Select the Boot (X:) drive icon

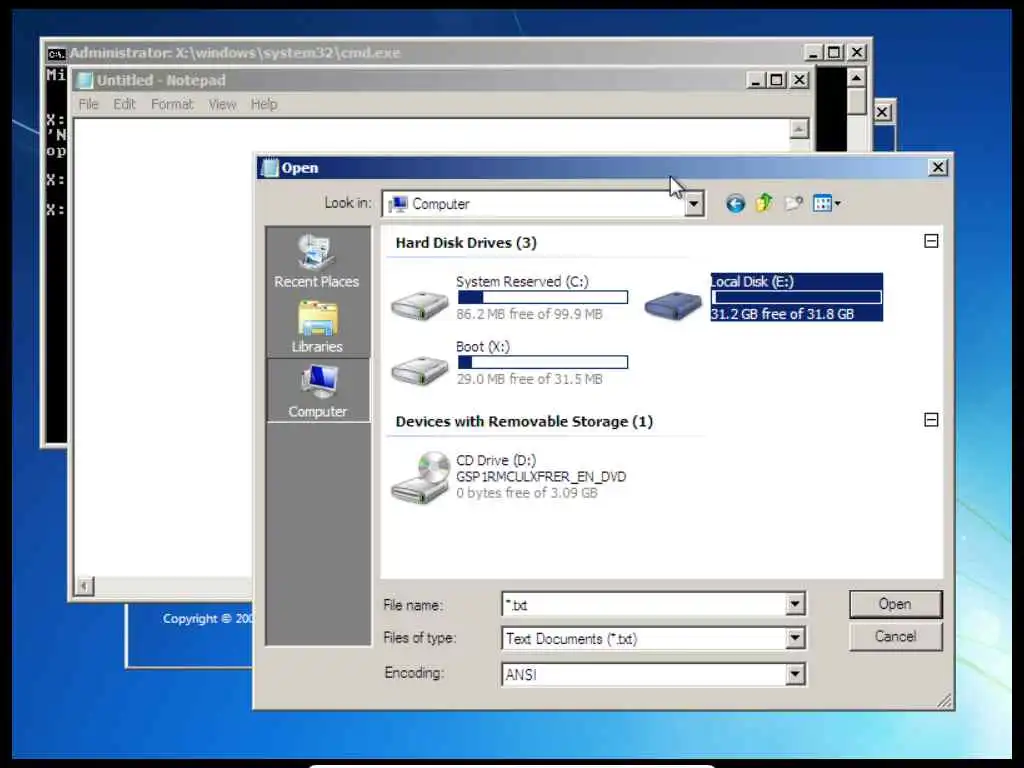tap(420, 370)
